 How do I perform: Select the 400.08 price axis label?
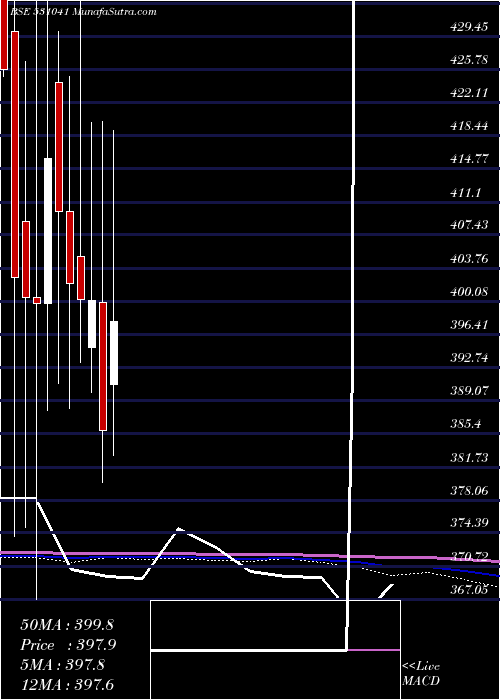pyautogui.click(x=469, y=292)
